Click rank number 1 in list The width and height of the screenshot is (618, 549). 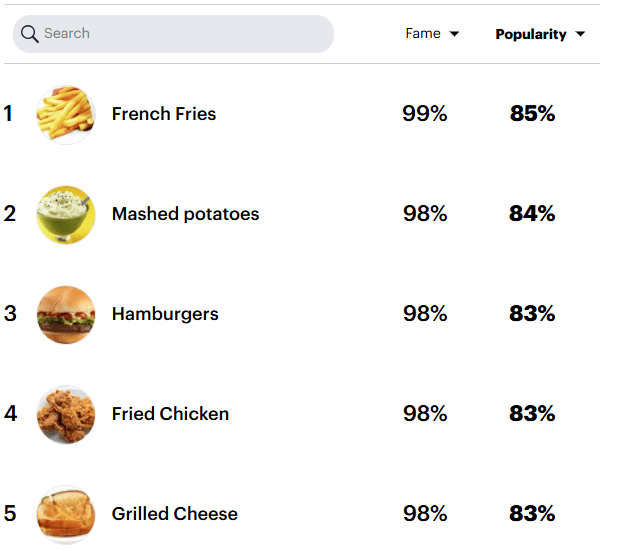8,114
